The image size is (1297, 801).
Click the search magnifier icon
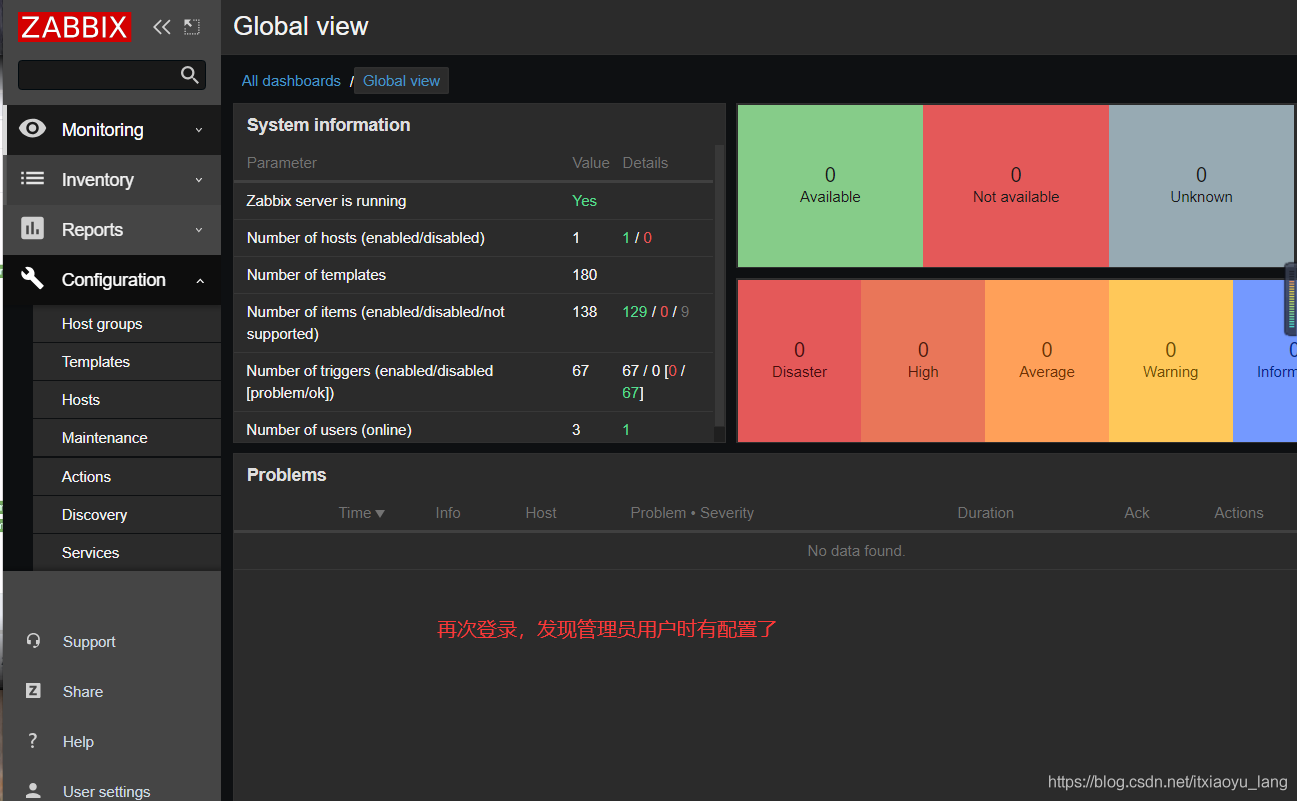[x=189, y=75]
